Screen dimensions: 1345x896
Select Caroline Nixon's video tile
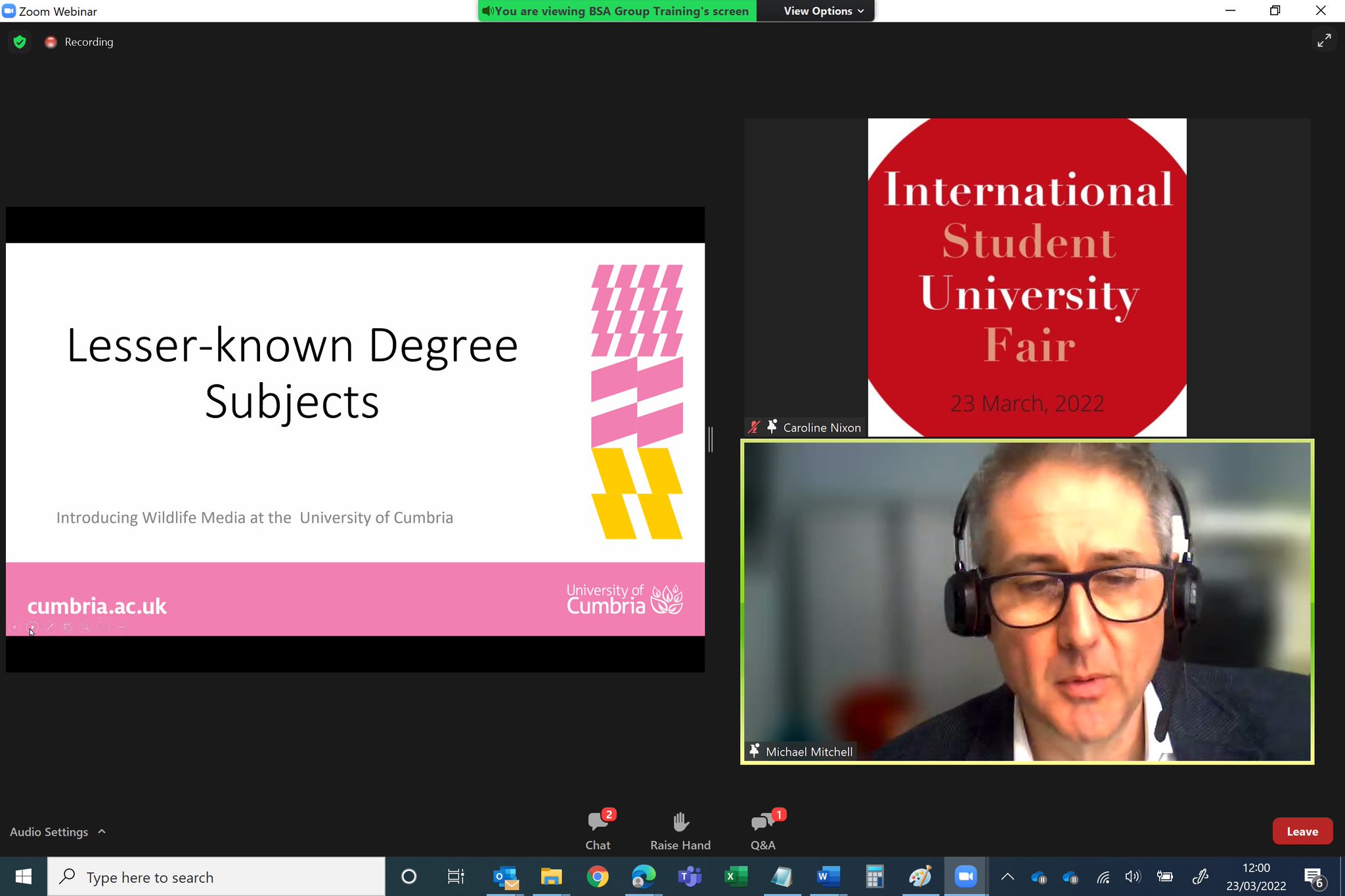coord(1026,277)
